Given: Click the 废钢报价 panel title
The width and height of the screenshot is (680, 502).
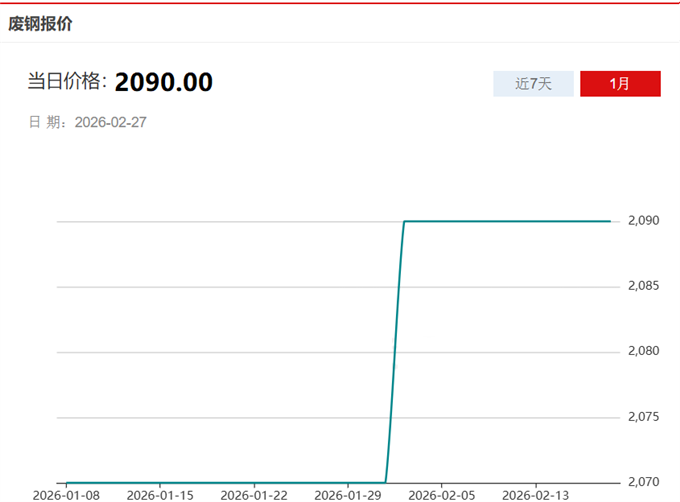Looking at the screenshot, I should tap(40, 23).
